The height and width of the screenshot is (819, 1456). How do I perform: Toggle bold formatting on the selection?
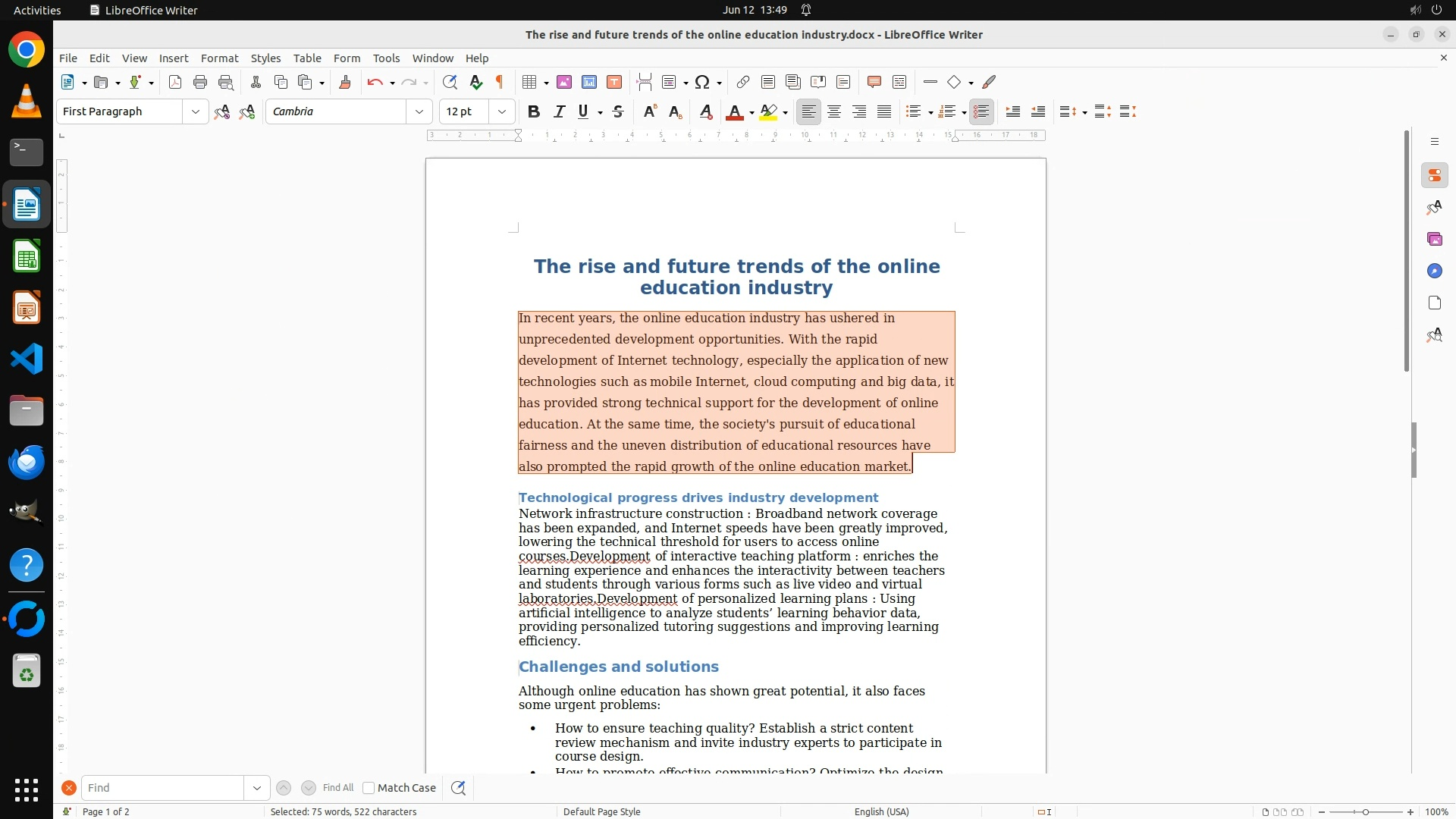coord(534,112)
